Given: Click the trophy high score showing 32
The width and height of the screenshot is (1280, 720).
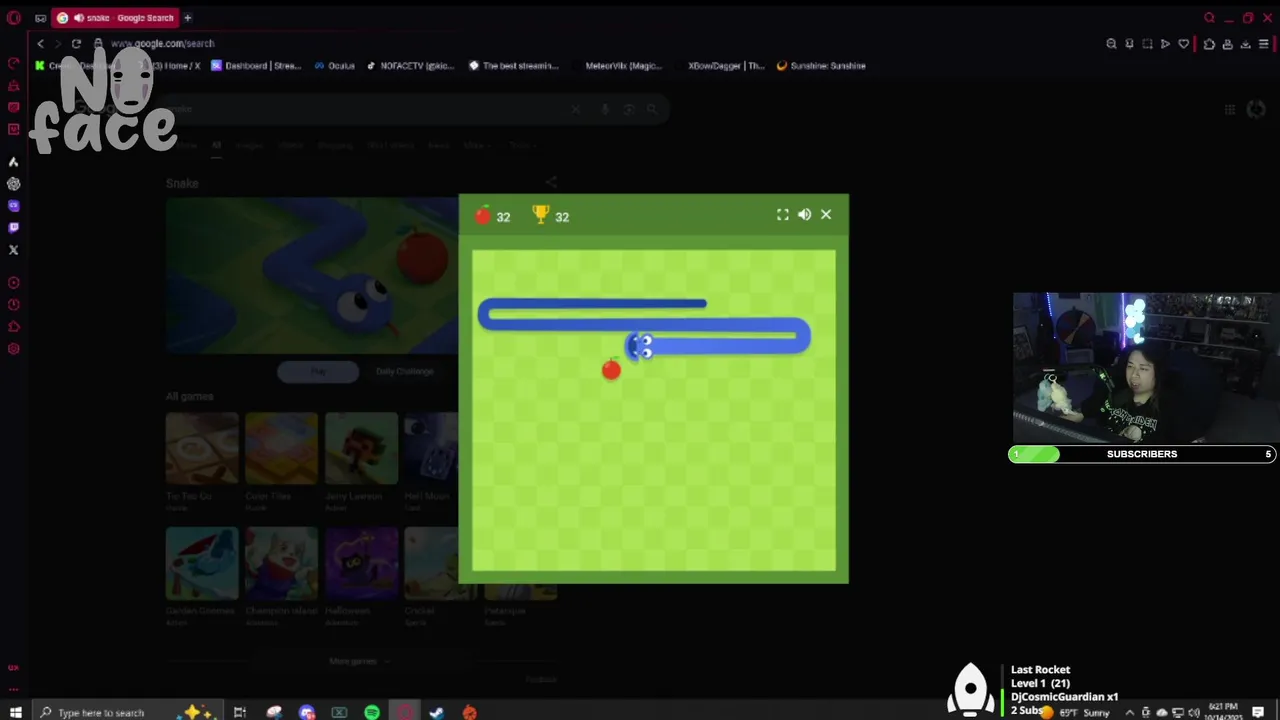Looking at the screenshot, I should pyautogui.click(x=550, y=216).
